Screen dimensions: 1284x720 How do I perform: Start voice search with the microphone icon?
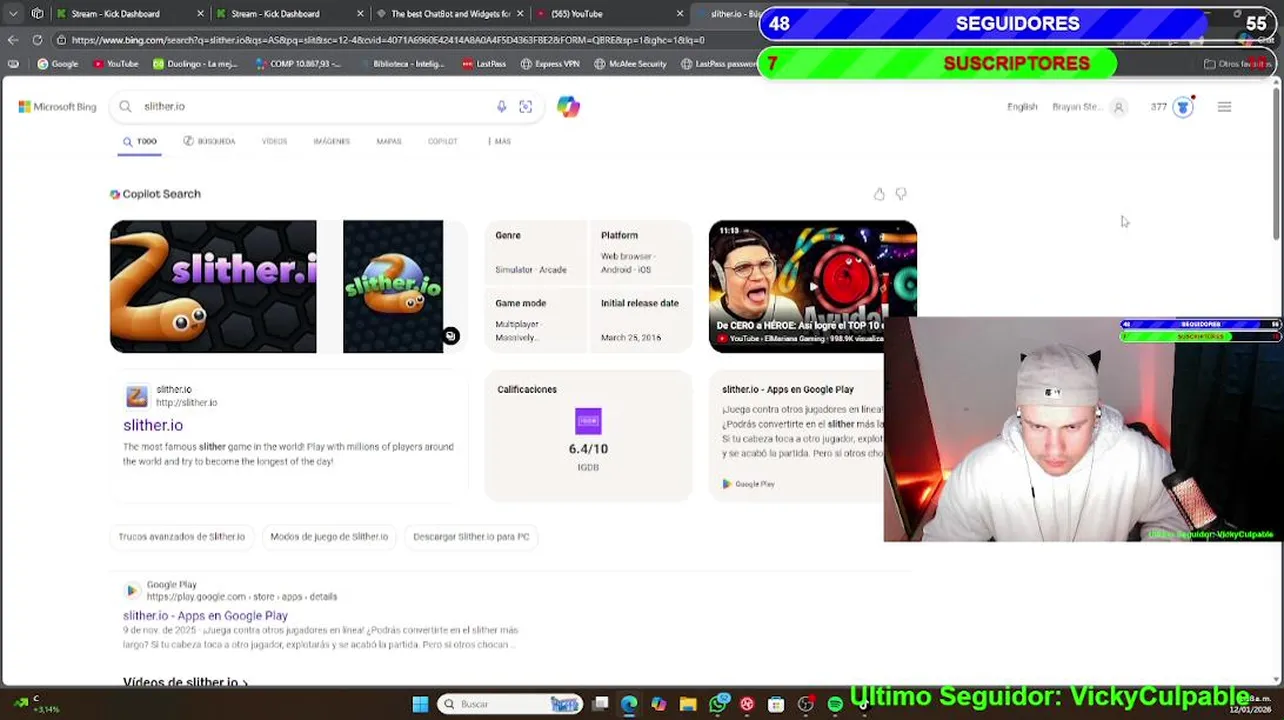[x=502, y=107]
